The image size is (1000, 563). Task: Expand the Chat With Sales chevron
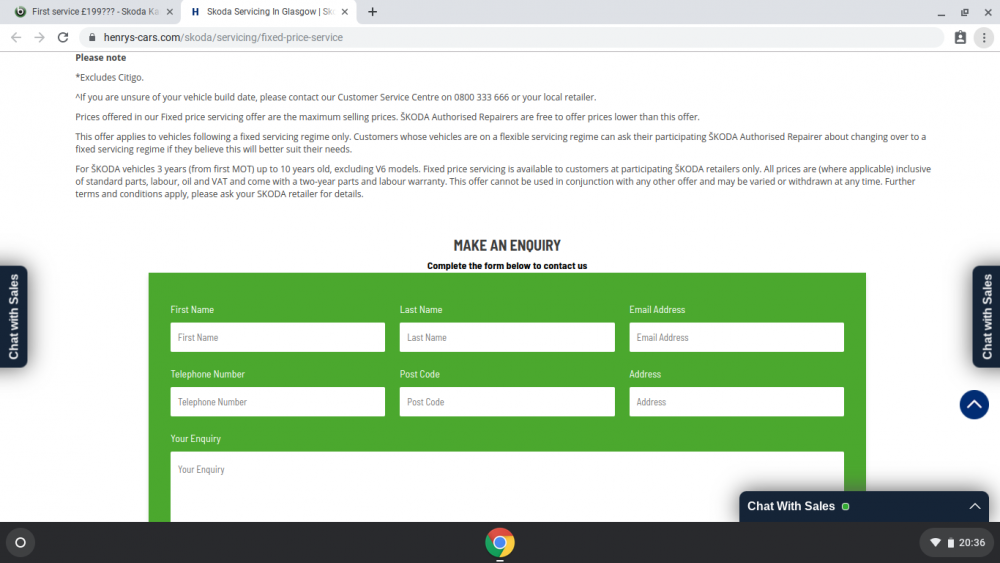[974, 506]
